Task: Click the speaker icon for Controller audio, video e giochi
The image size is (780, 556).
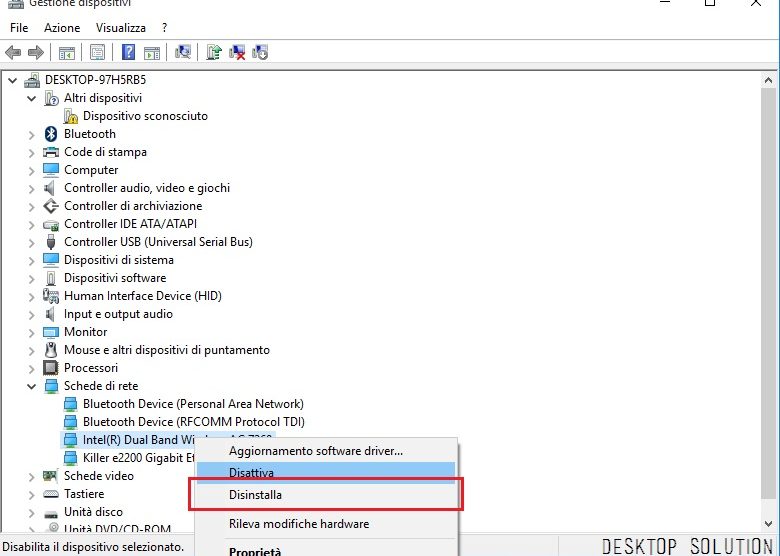Action: (49, 188)
